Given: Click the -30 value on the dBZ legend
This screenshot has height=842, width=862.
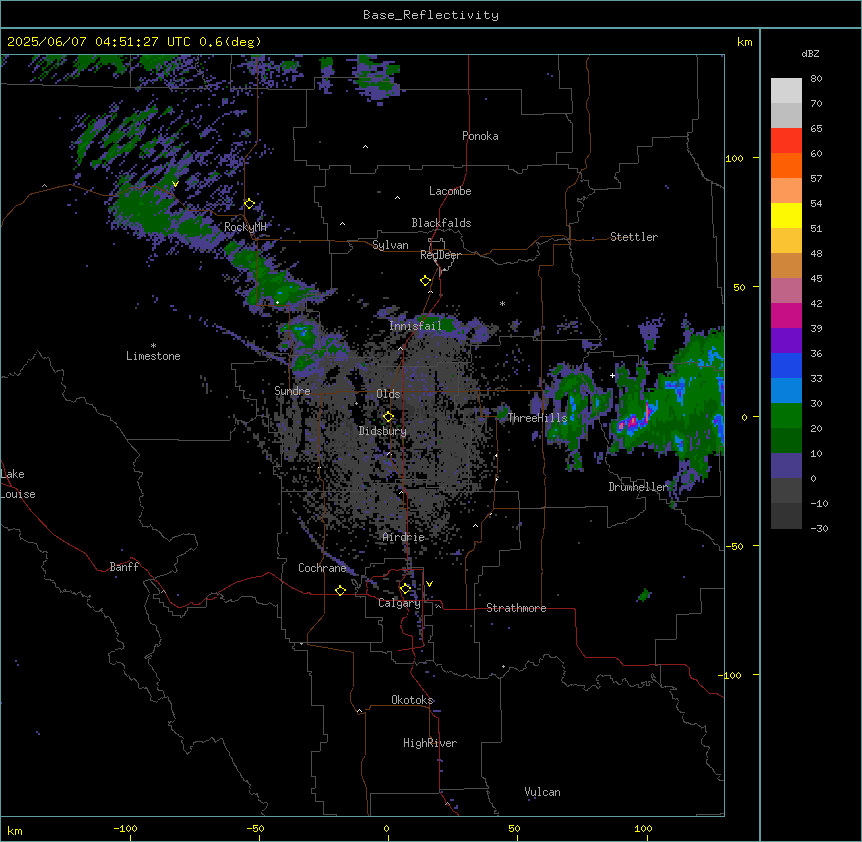Looking at the screenshot, I should click(x=819, y=529).
